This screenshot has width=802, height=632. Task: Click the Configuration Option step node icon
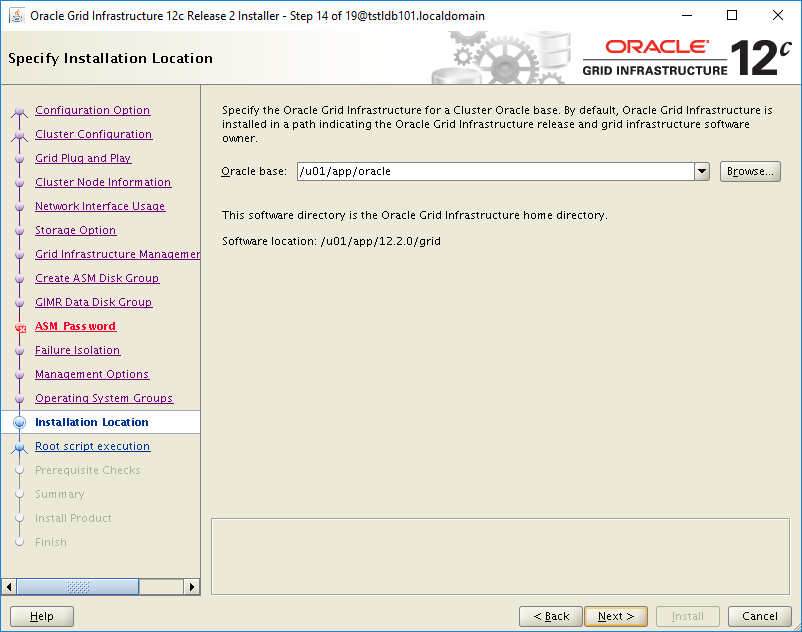[x=19, y=111]
